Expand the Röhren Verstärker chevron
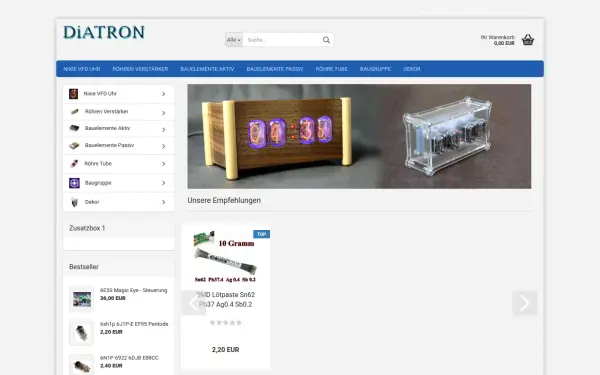 (163, 113)
